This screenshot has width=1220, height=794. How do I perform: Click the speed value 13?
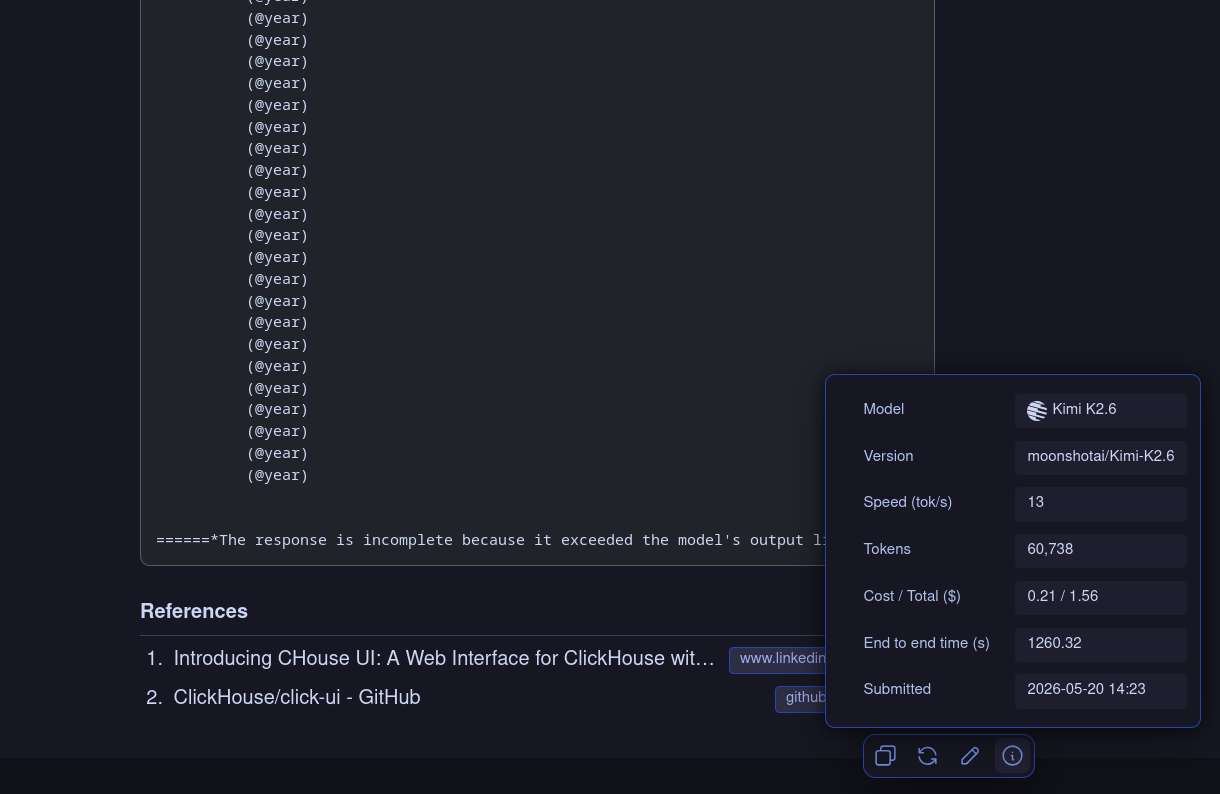1100,503
